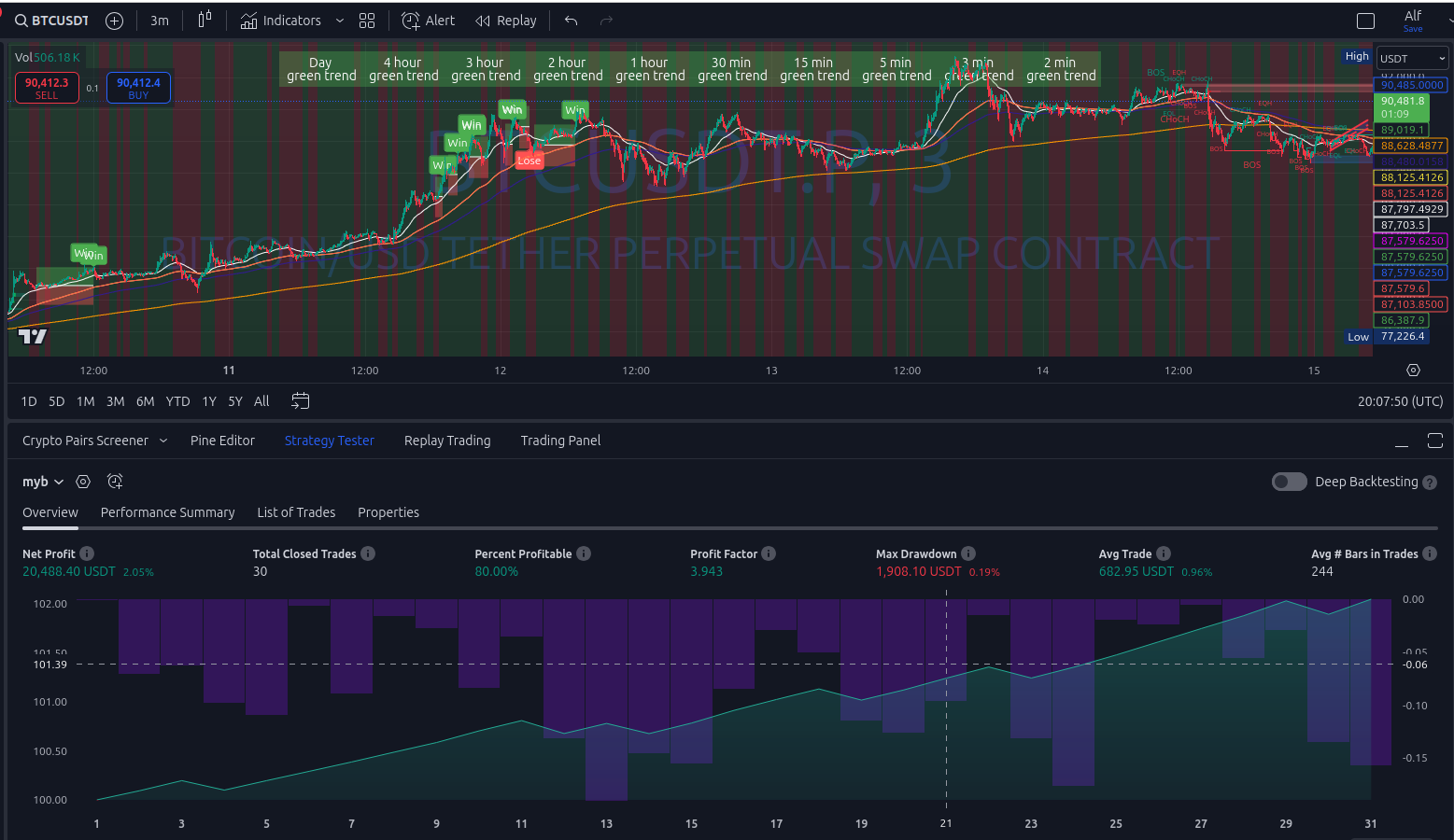The image size is (1454, 840).
Task: Switch to the Pine Editor tab
Action: coord(222,441)
